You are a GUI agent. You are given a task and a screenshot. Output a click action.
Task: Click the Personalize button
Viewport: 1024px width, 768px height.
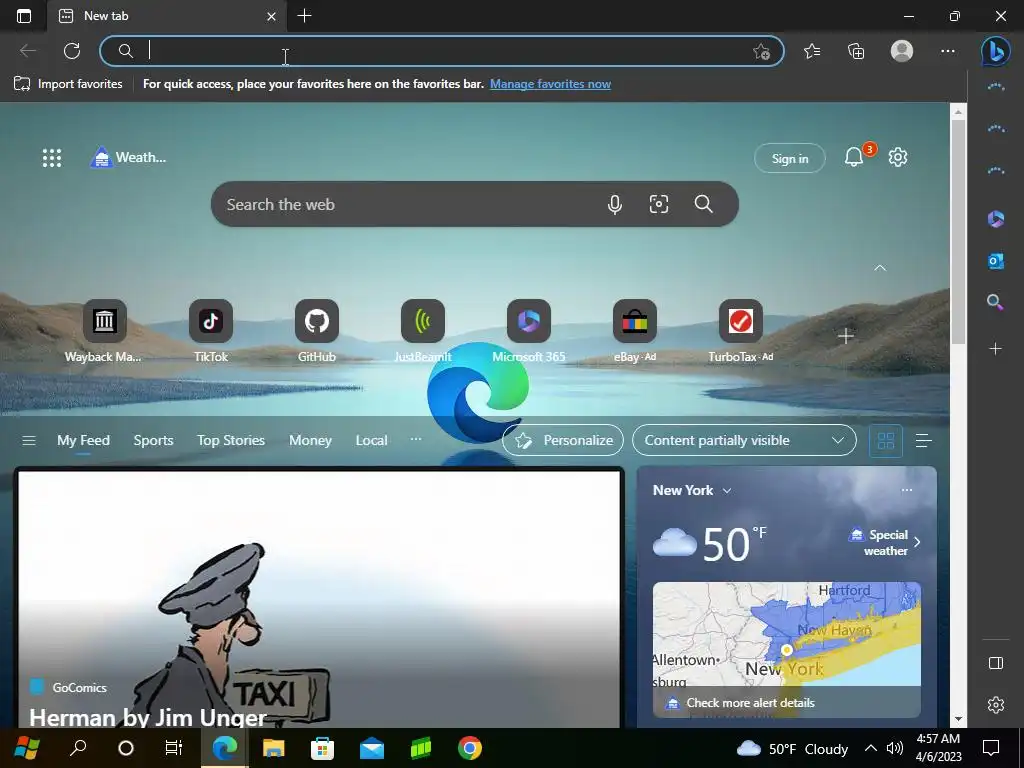pyautogui.click(x=563, y=440)
